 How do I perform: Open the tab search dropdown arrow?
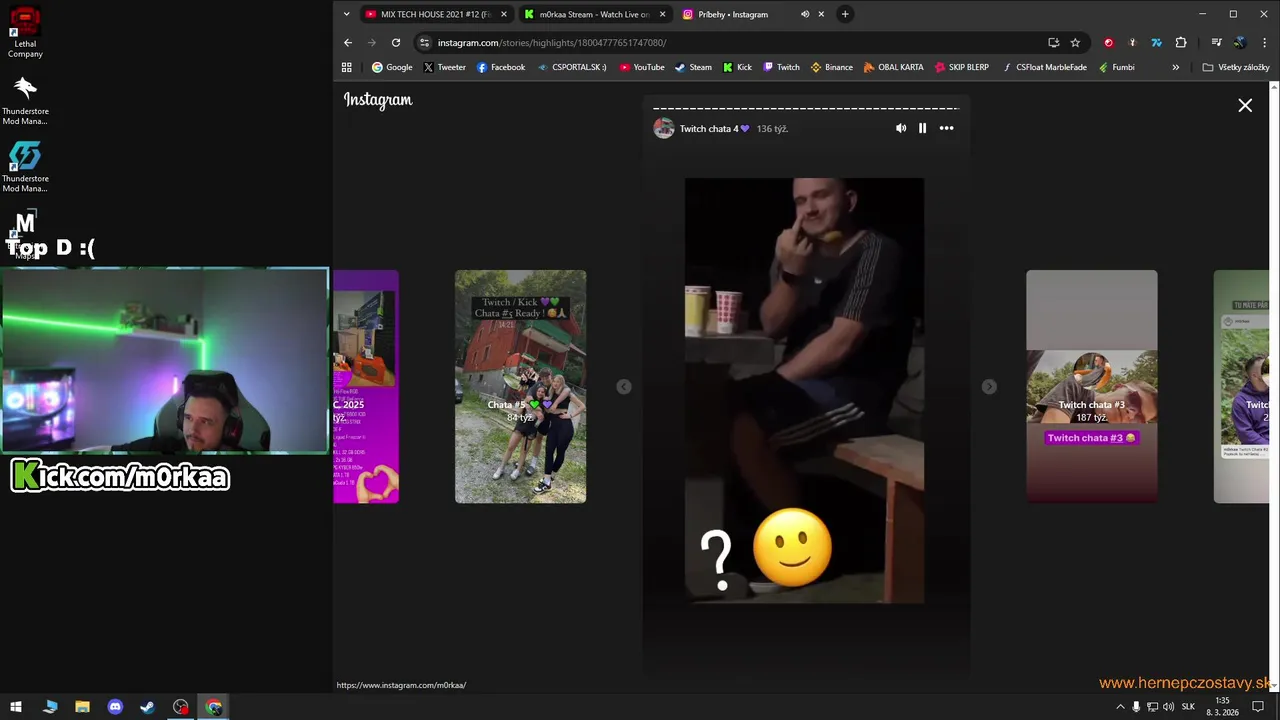(x=346, y=14)
